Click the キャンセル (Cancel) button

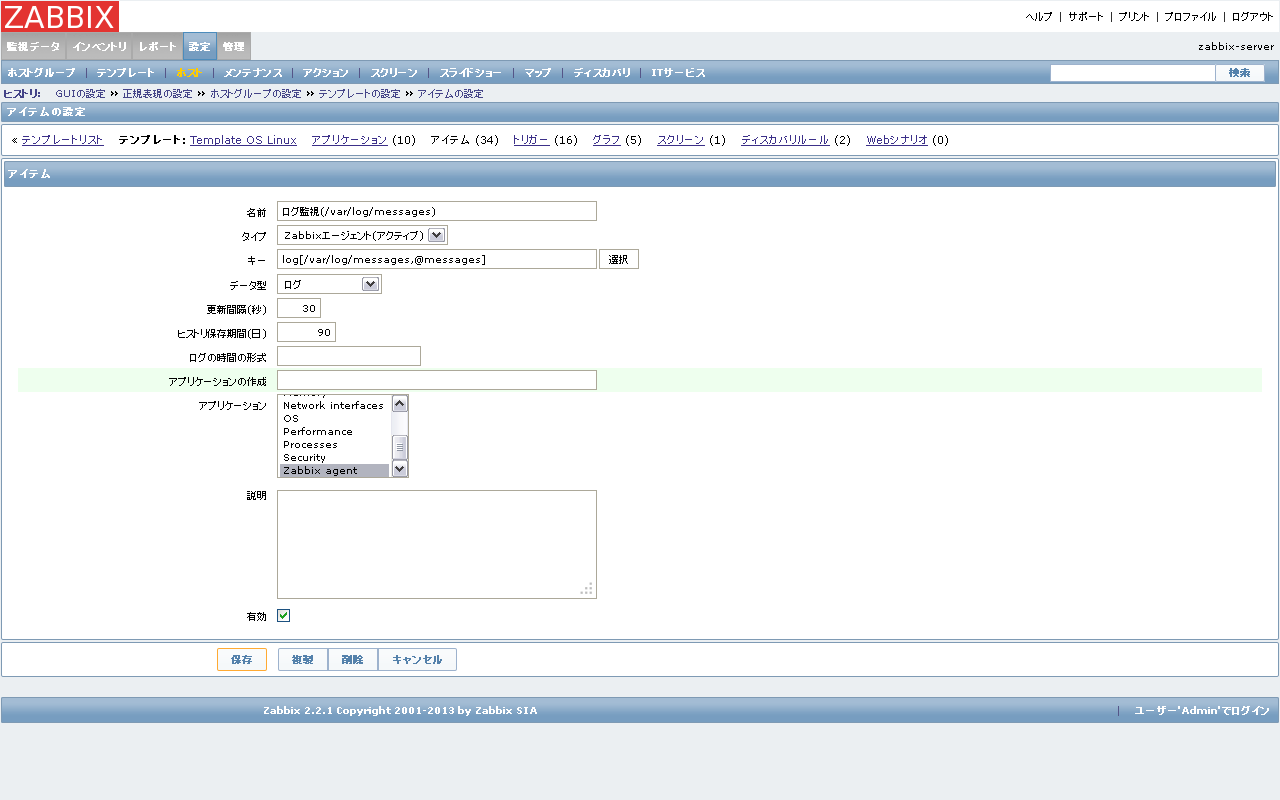(x=417, y=659)
